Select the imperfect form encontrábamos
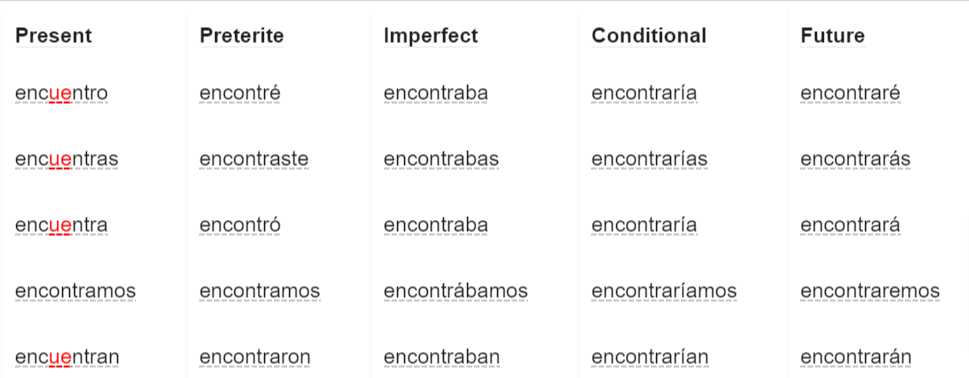This screenshot has height=378, width=969. click(456, 291)
